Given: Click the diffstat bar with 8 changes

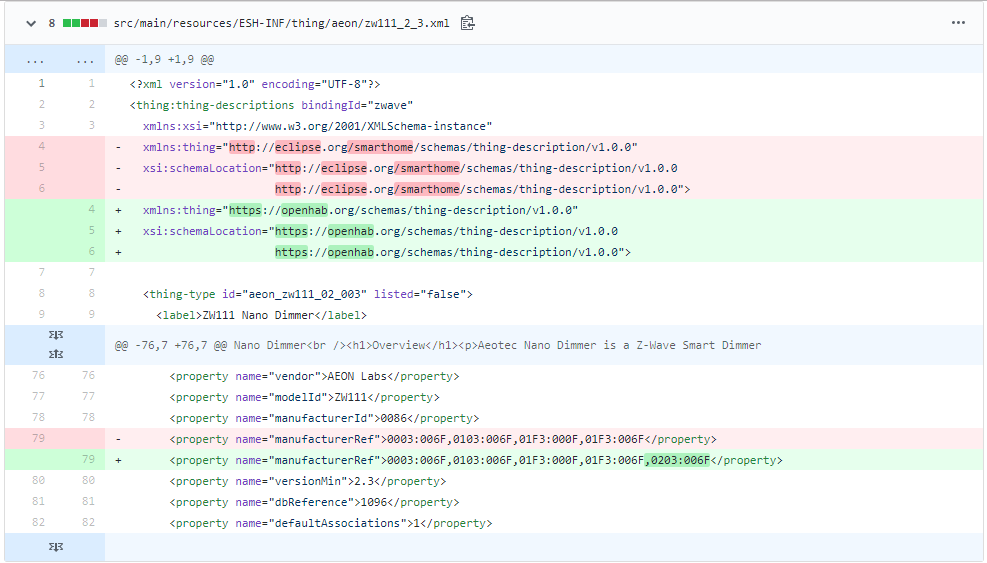Looking at the screenshot, I should click(x=85, y=23).
